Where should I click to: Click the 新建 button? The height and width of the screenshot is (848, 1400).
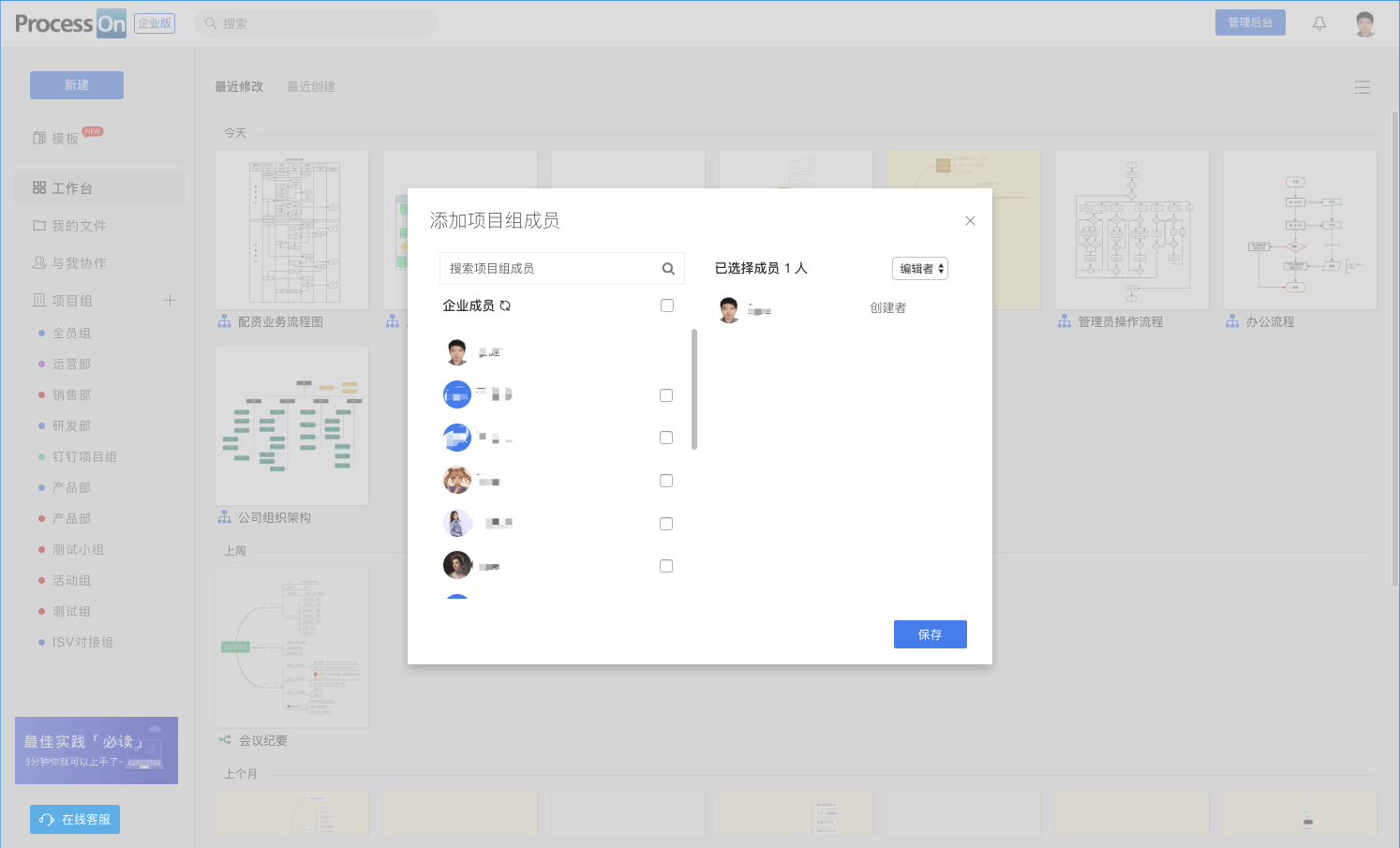tap(77, 85)
